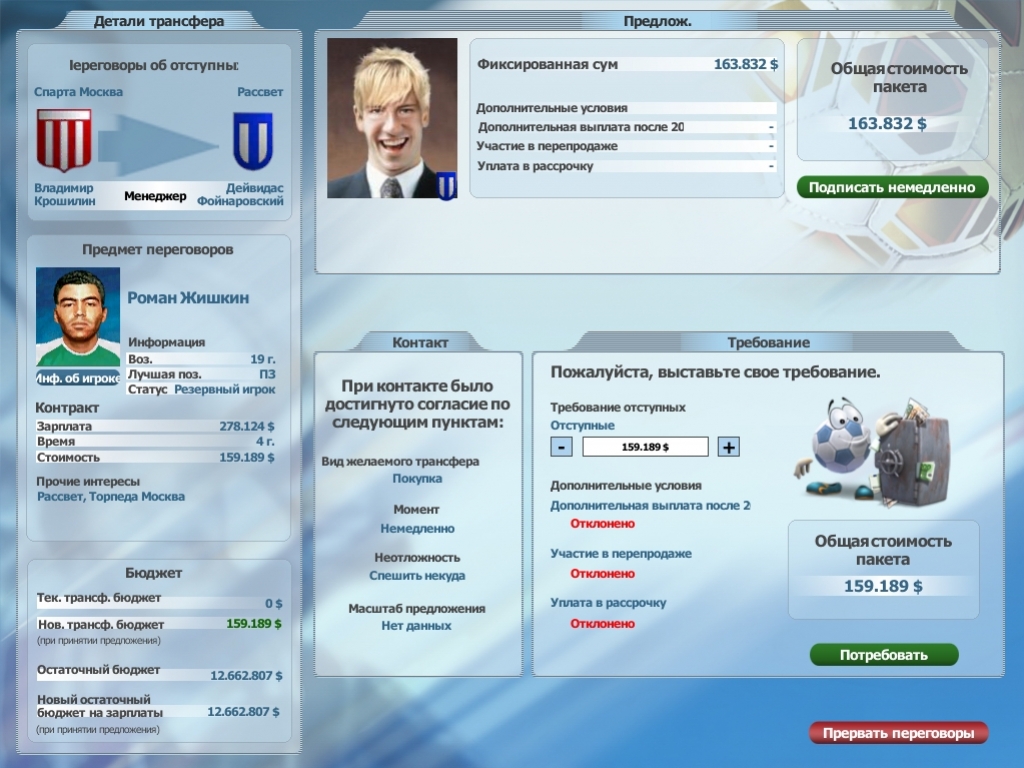Click Владимир Крошилин manager name
1024x768 pixels.
pos(64,195)
